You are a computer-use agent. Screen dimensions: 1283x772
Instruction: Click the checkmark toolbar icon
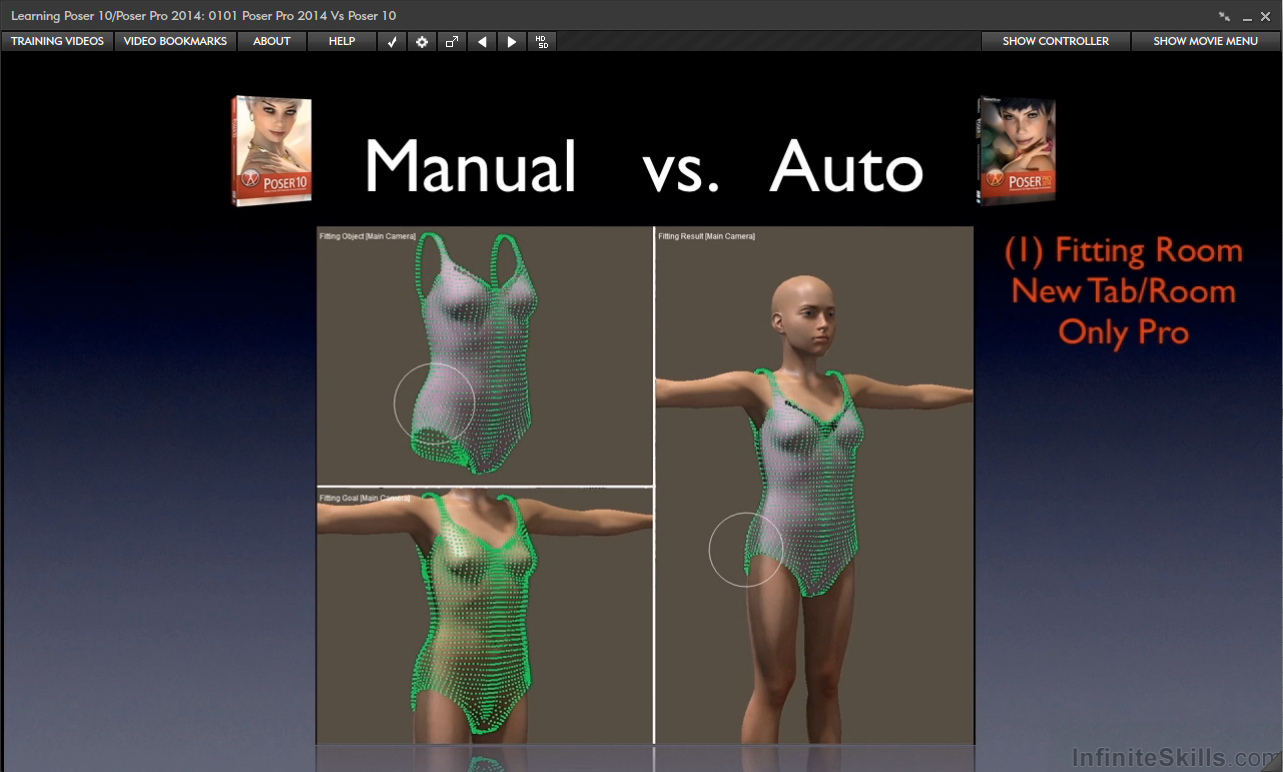392,42
